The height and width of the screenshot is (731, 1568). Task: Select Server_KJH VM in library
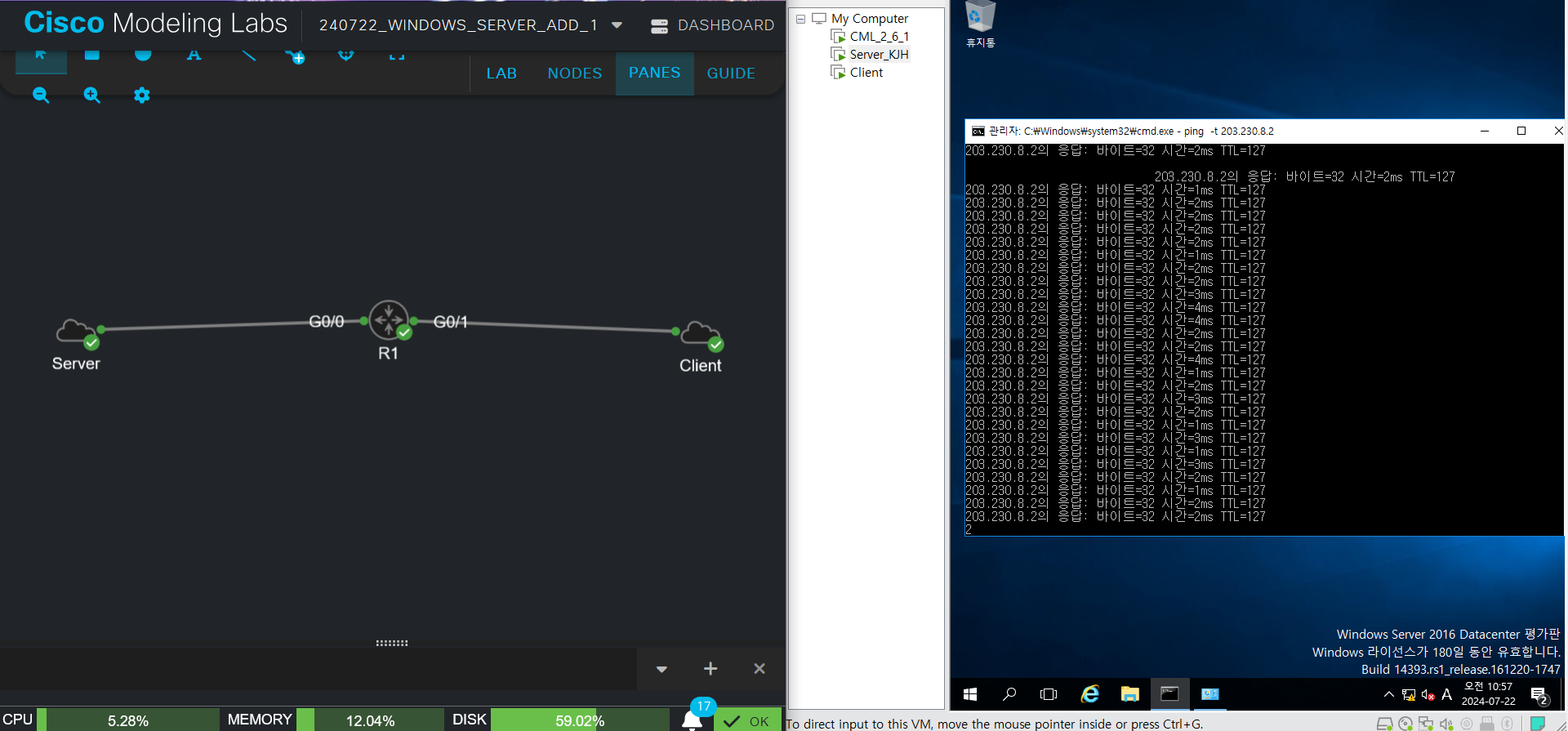point(879,55)
